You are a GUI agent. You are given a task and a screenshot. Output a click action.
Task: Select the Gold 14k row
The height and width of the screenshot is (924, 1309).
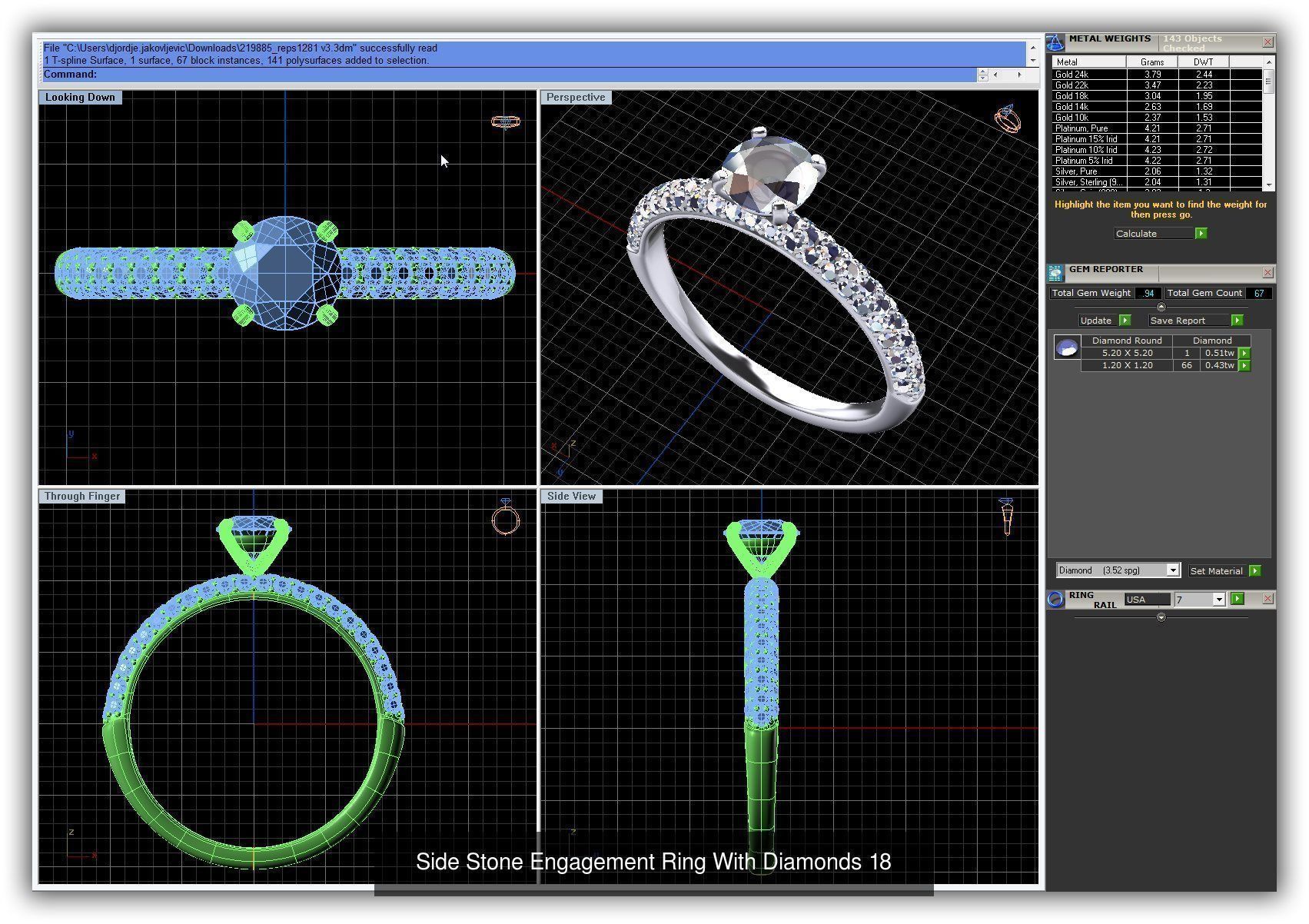pyautogui.click(x=1157, y=107)
